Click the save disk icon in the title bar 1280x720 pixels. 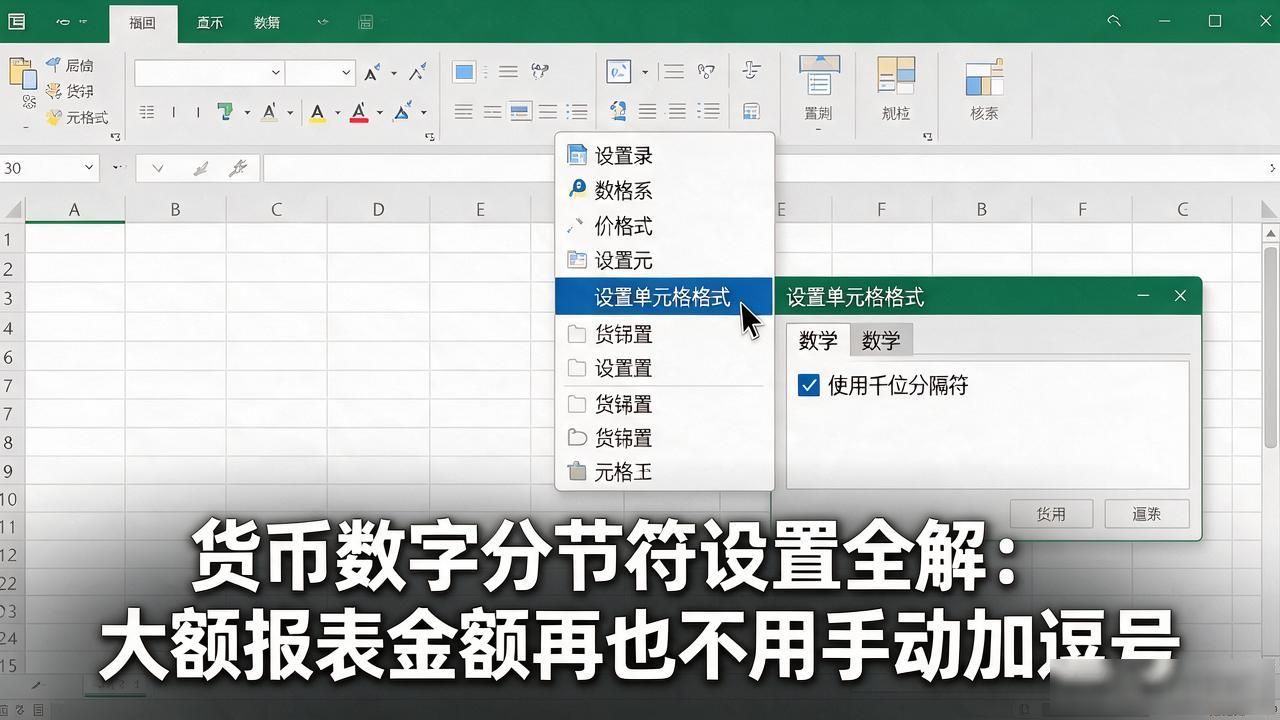tap(366, 22)
